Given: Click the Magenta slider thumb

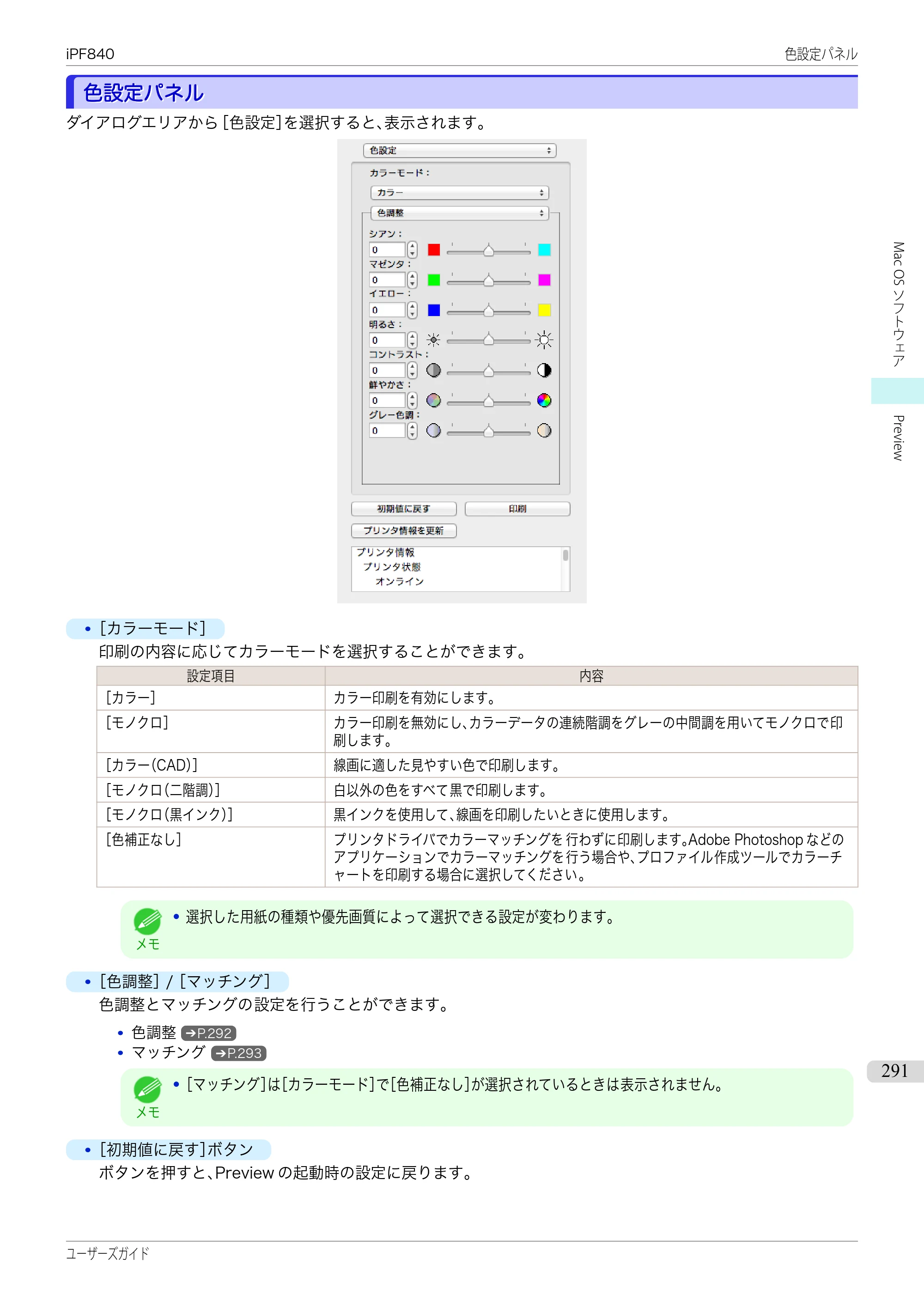Looking at the screenshot, I should click(x=488, y=280).
